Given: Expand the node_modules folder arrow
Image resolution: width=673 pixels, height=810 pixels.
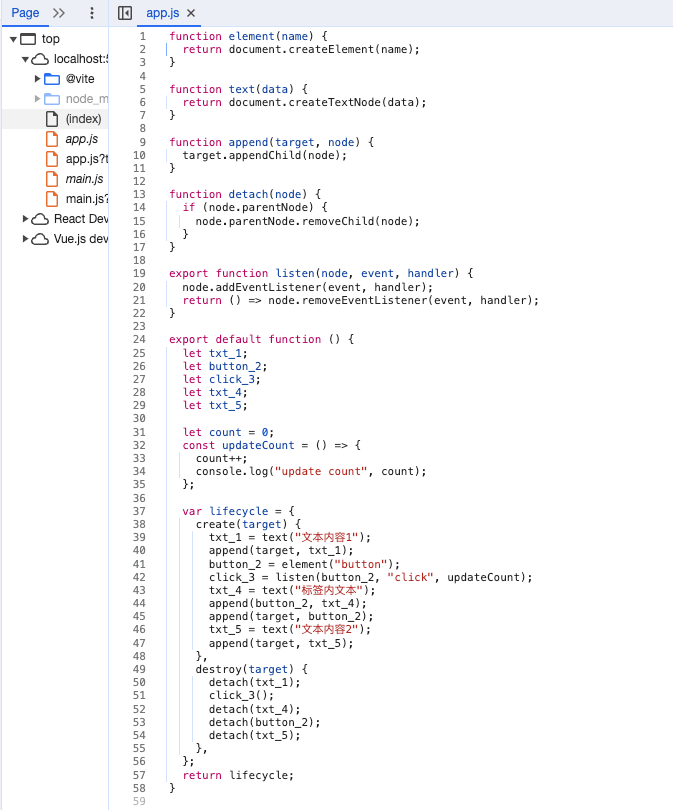Looking at the screenshot, I should click(x=38, y=99).
